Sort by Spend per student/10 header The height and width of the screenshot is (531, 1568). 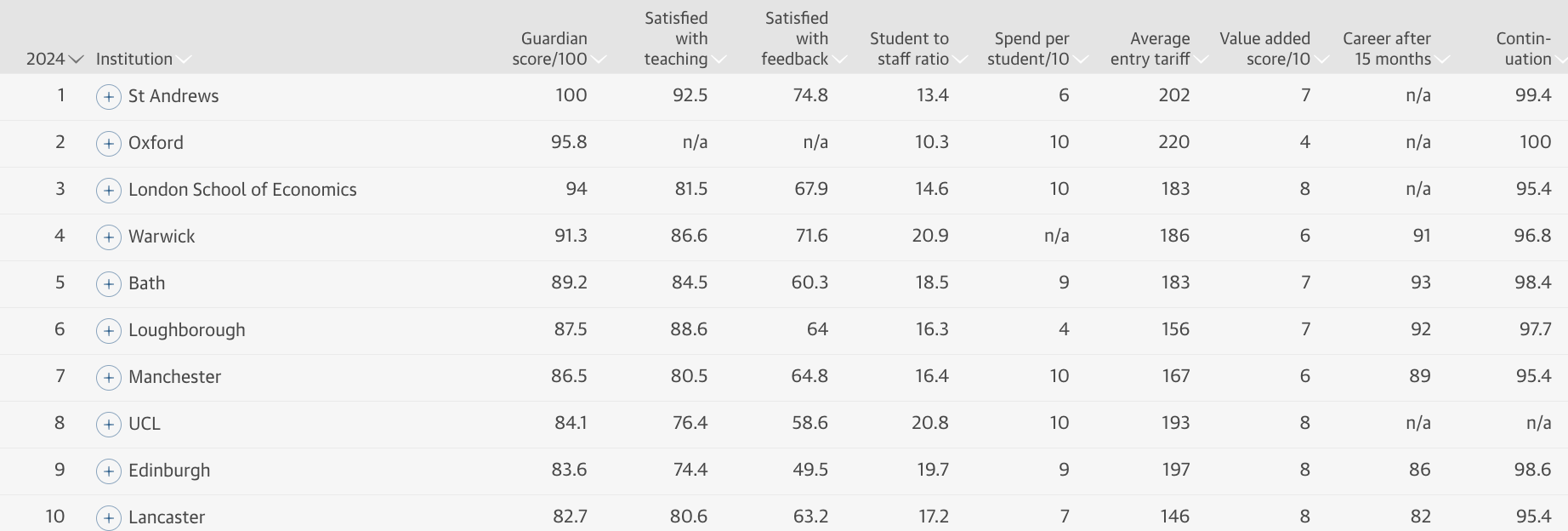(1037, 49)
